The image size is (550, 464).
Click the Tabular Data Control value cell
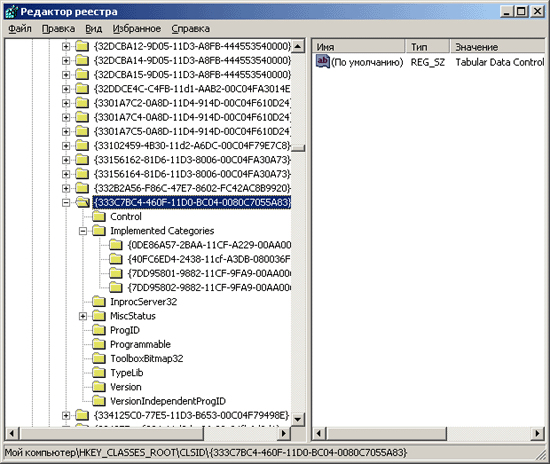(499, 62)
